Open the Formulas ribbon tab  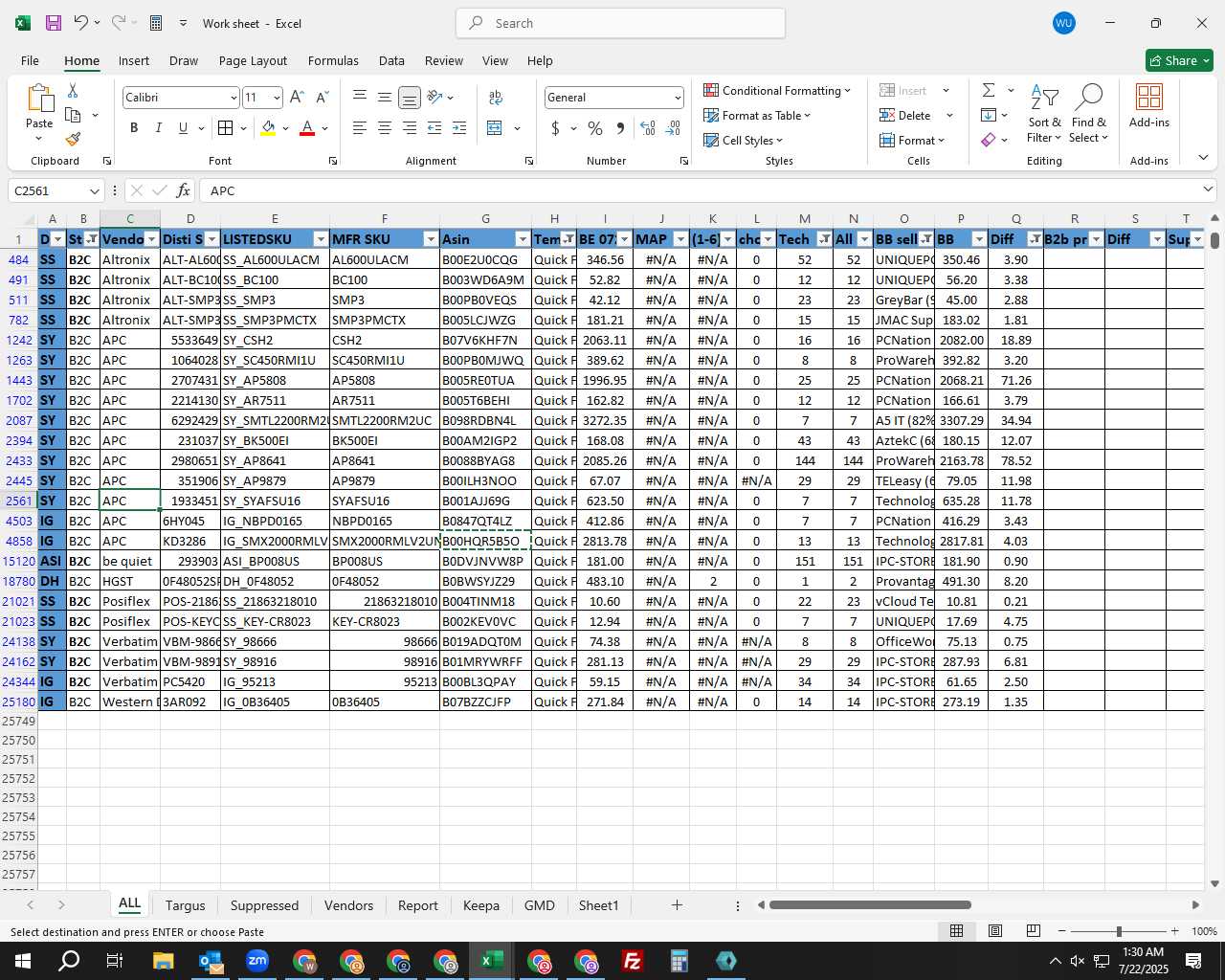tap(333, 60)
